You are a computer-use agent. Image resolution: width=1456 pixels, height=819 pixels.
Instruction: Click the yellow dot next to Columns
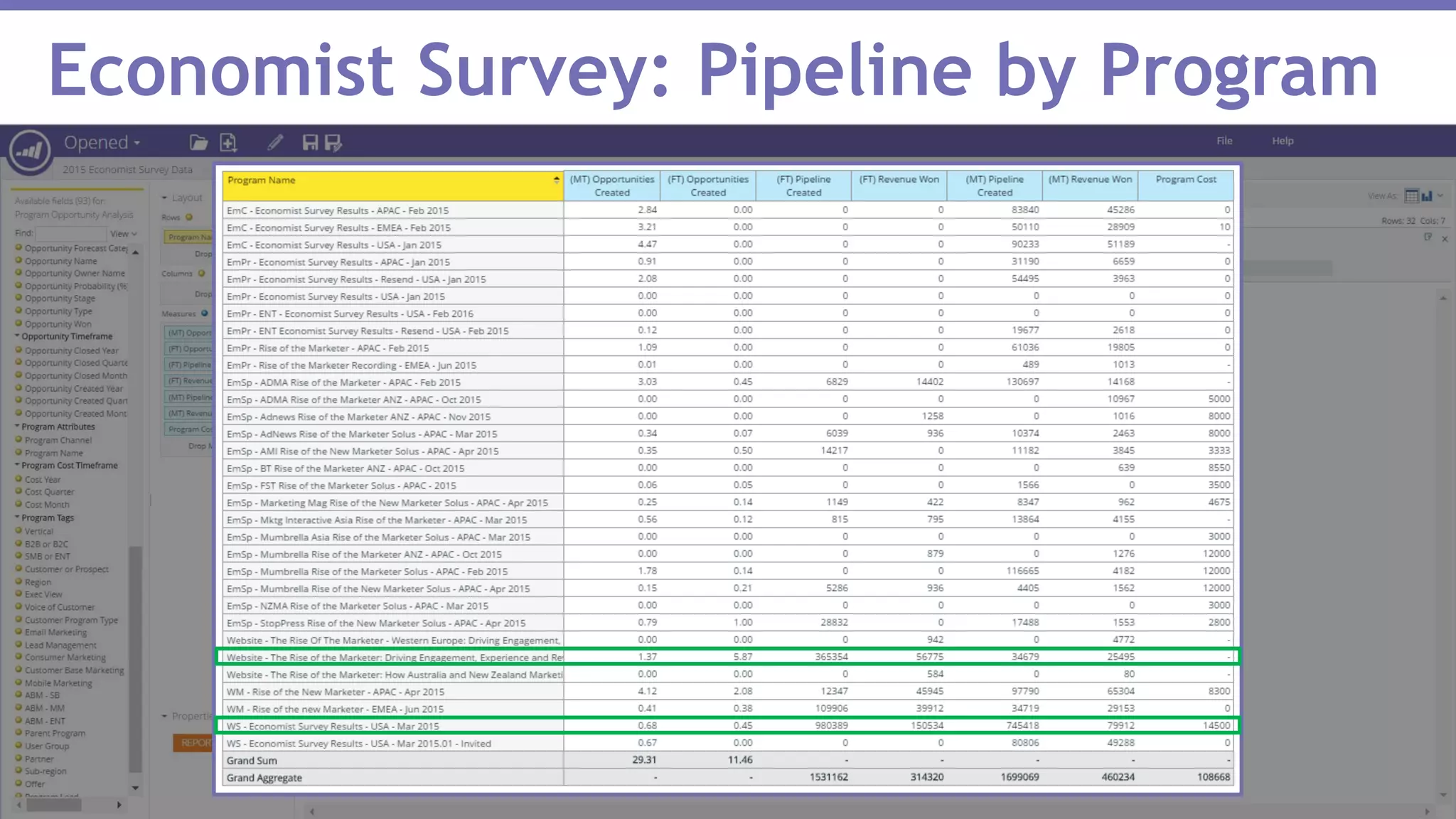click(201, 273)
